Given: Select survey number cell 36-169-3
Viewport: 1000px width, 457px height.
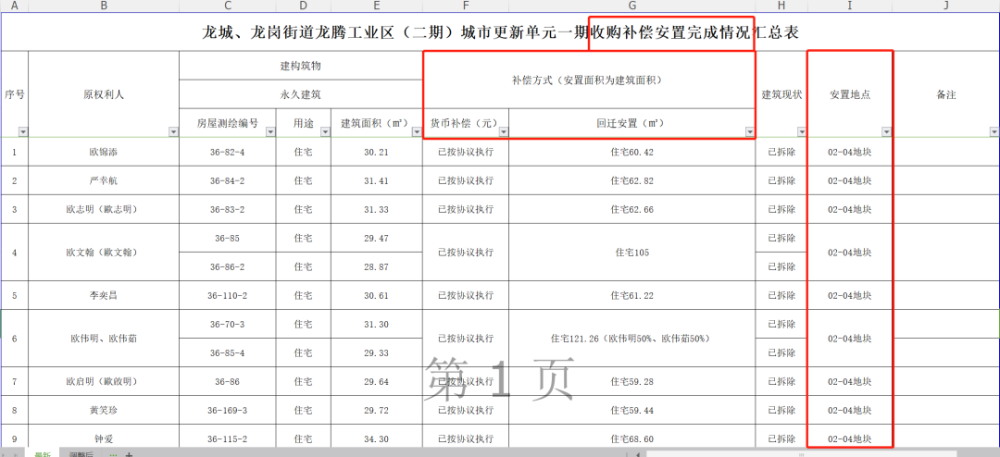Looking at the screenshot, I should coord(228,410).
